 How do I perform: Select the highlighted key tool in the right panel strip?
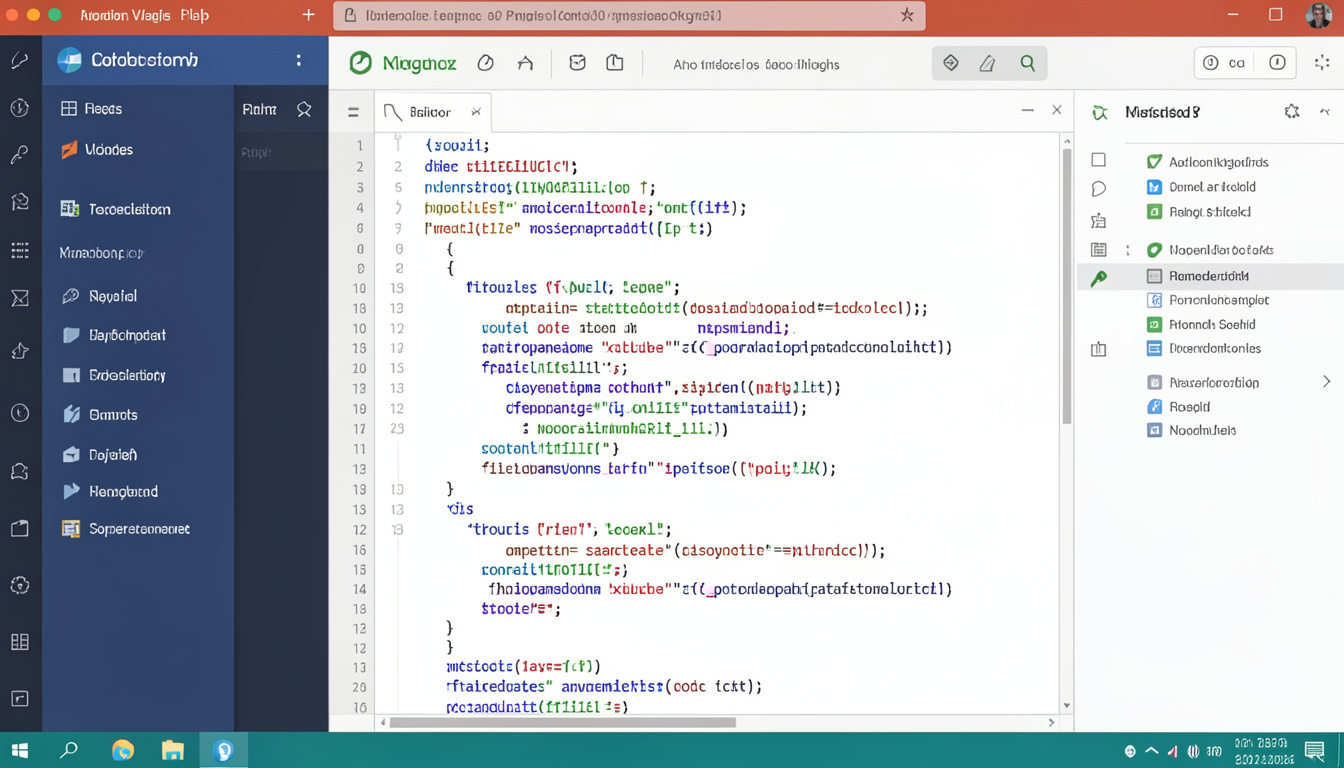pyautogui.click(x=1098, y=275)
